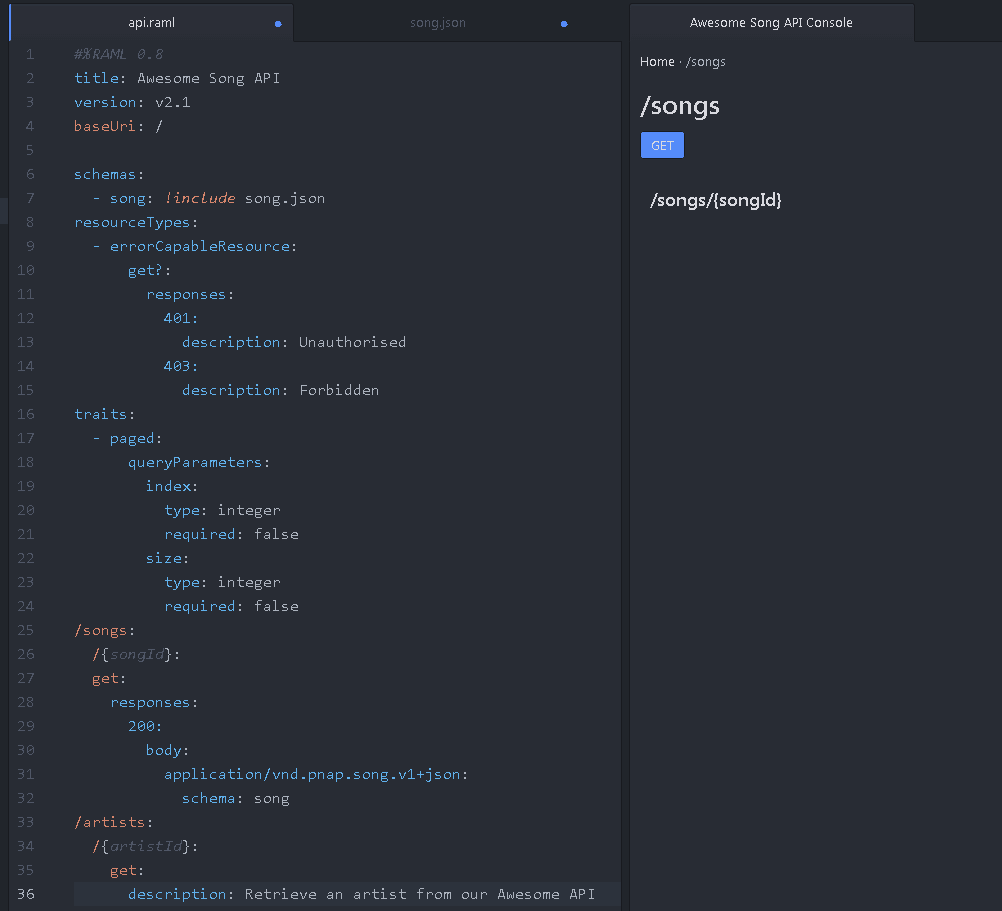
Task: Click 'application/vnd.pnap.song.v1+json:' media type
Action: [x=316, y=774]
